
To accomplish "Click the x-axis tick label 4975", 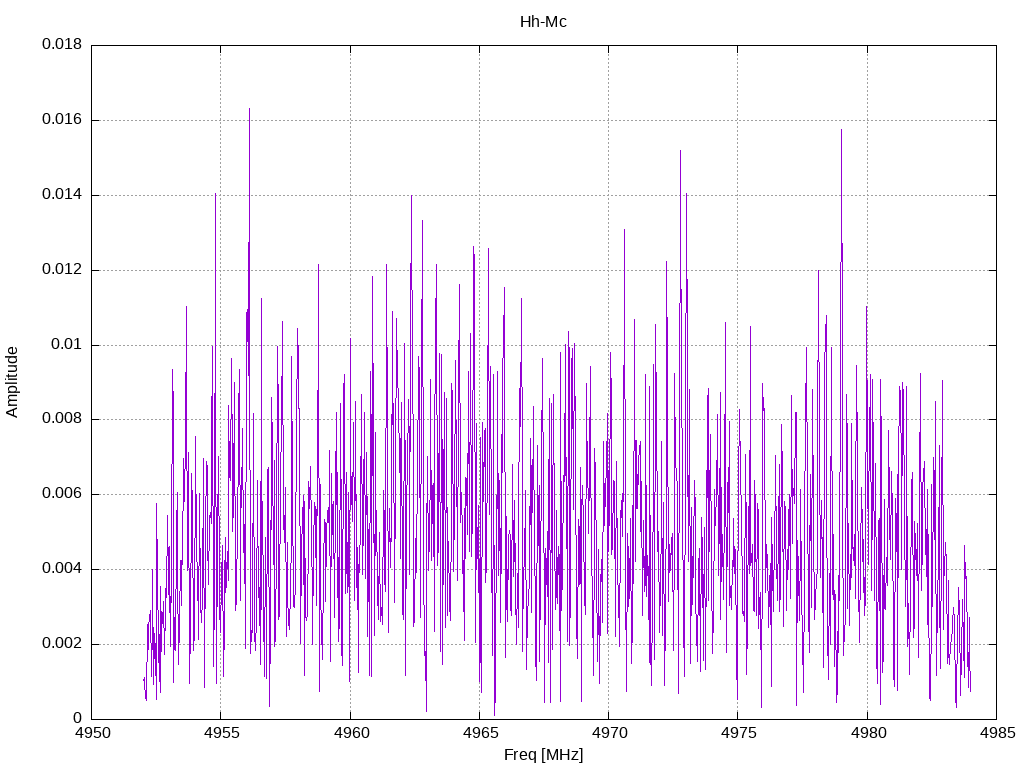I will pos(738,733).
